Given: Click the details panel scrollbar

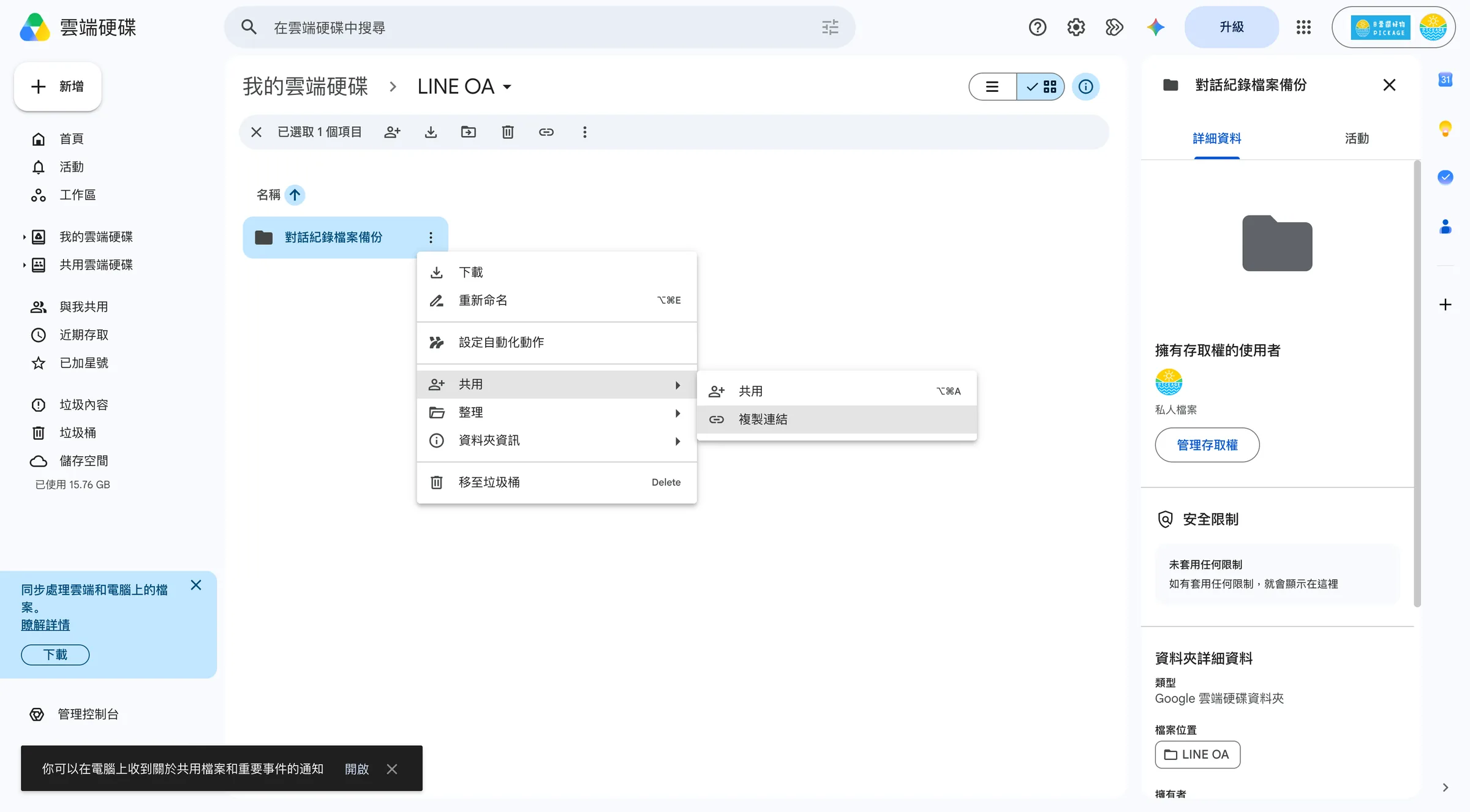Looking at the screenshot, I should (1417, 384).
